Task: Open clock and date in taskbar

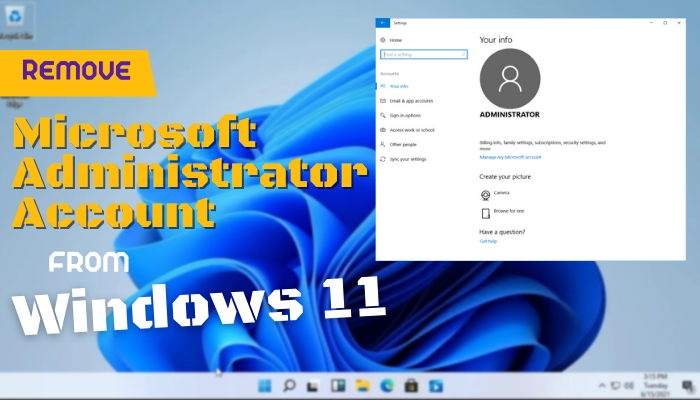Action: tap(655, 386)
